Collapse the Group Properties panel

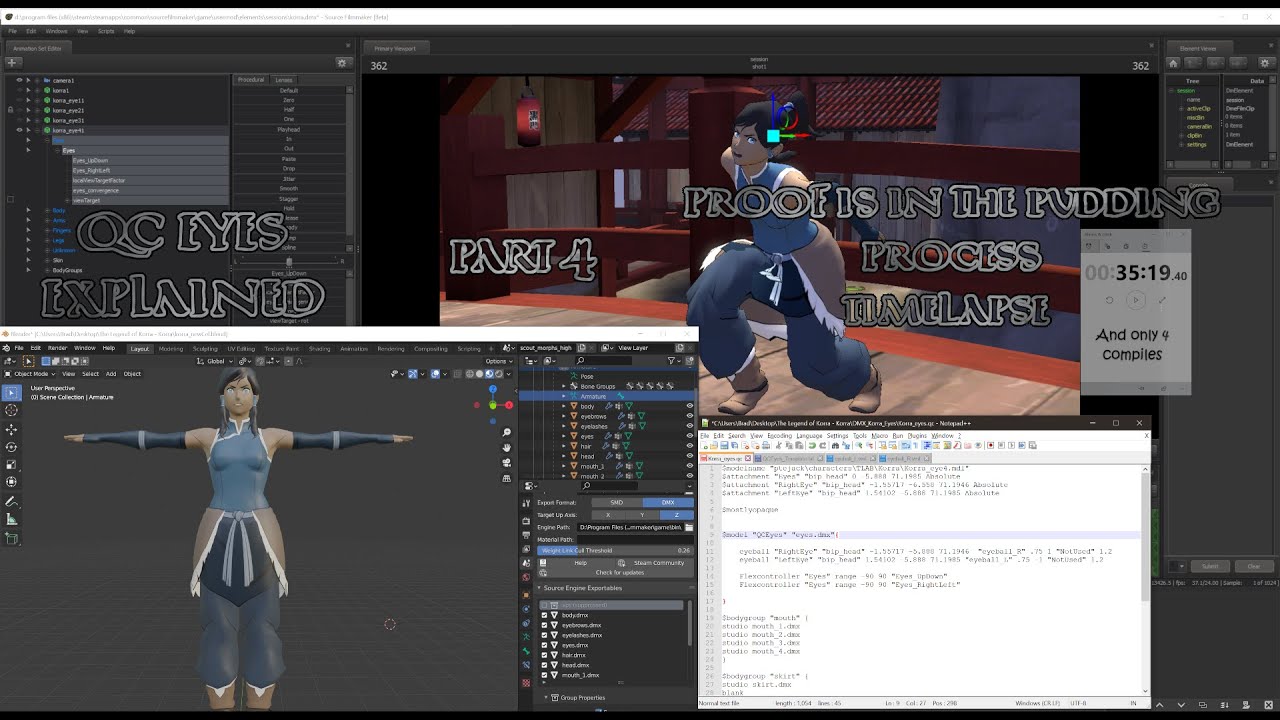pyautogui.click(x=547, y=698)
